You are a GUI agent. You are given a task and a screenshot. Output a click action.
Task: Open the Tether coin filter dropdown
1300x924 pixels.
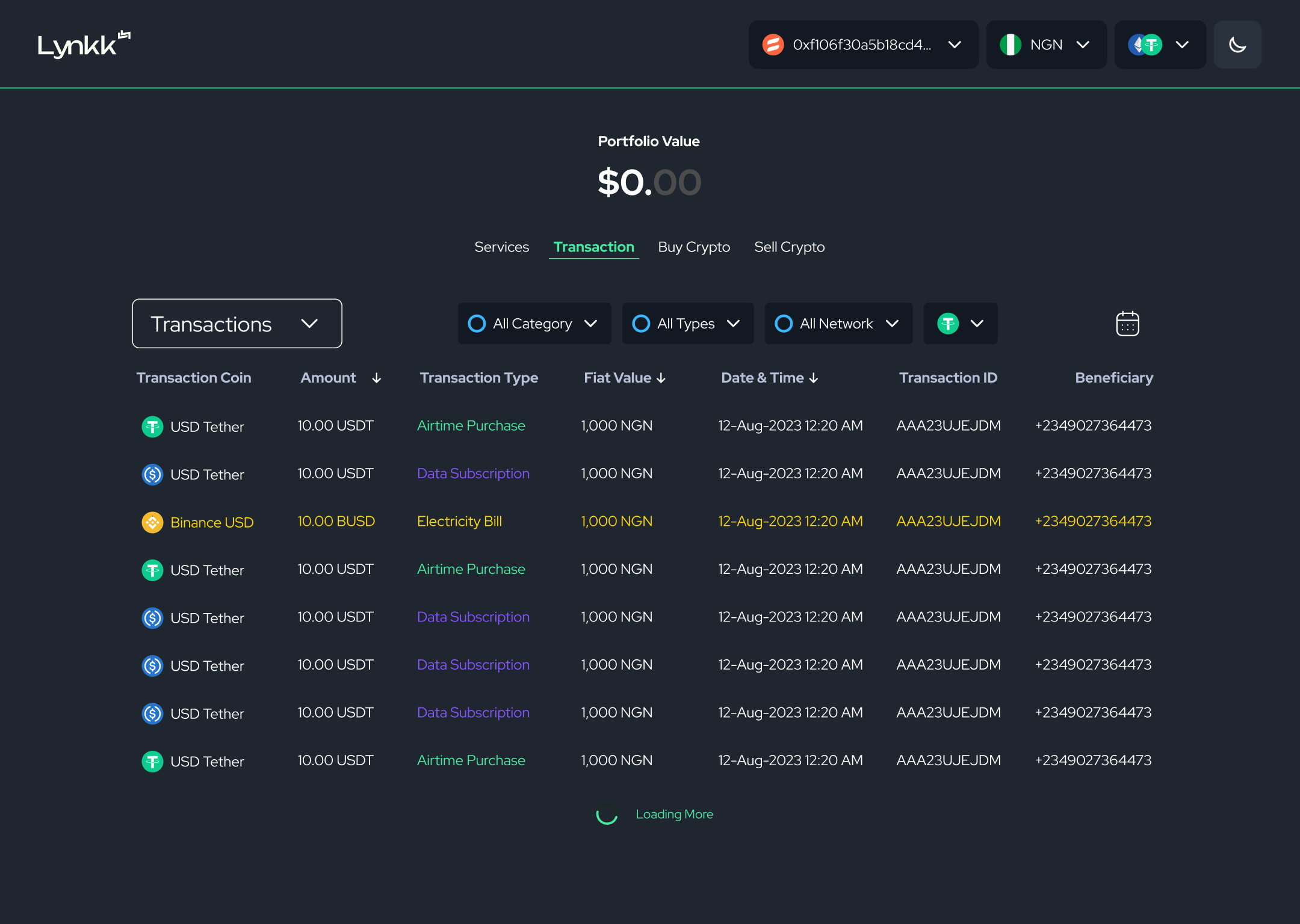[x=961, y=324]
